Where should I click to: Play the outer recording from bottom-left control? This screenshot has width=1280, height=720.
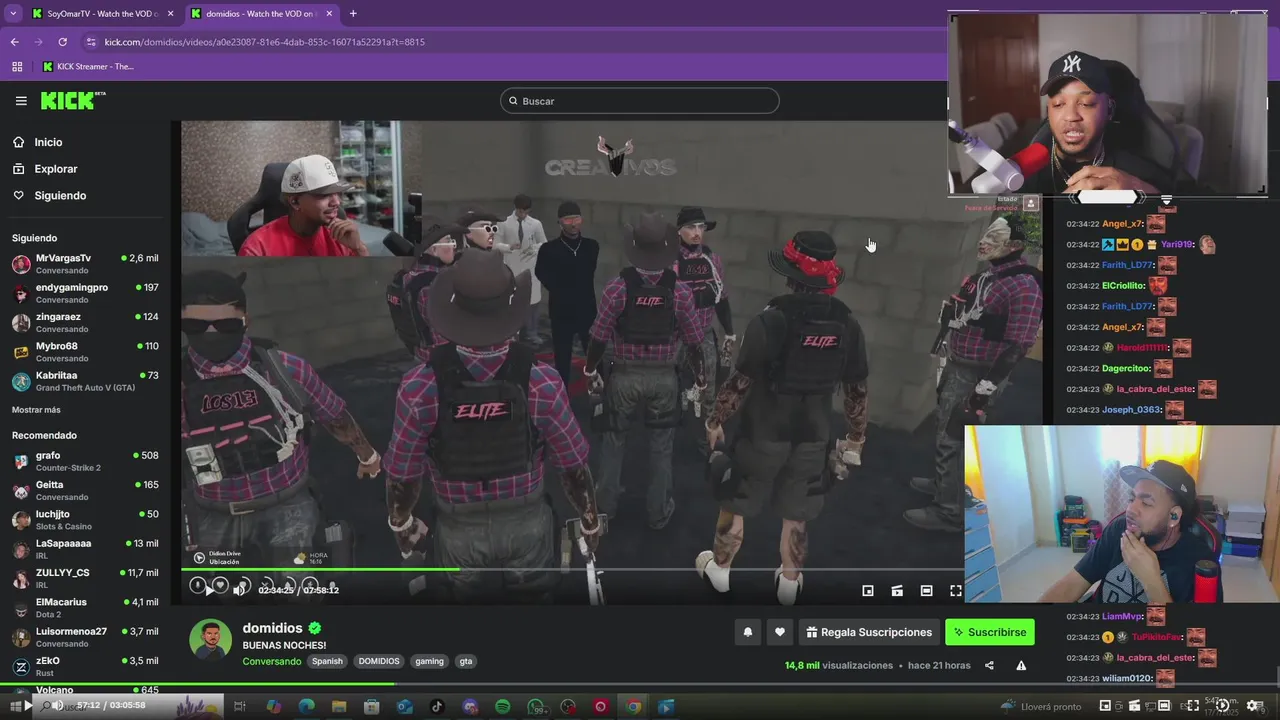pos(27,706)
